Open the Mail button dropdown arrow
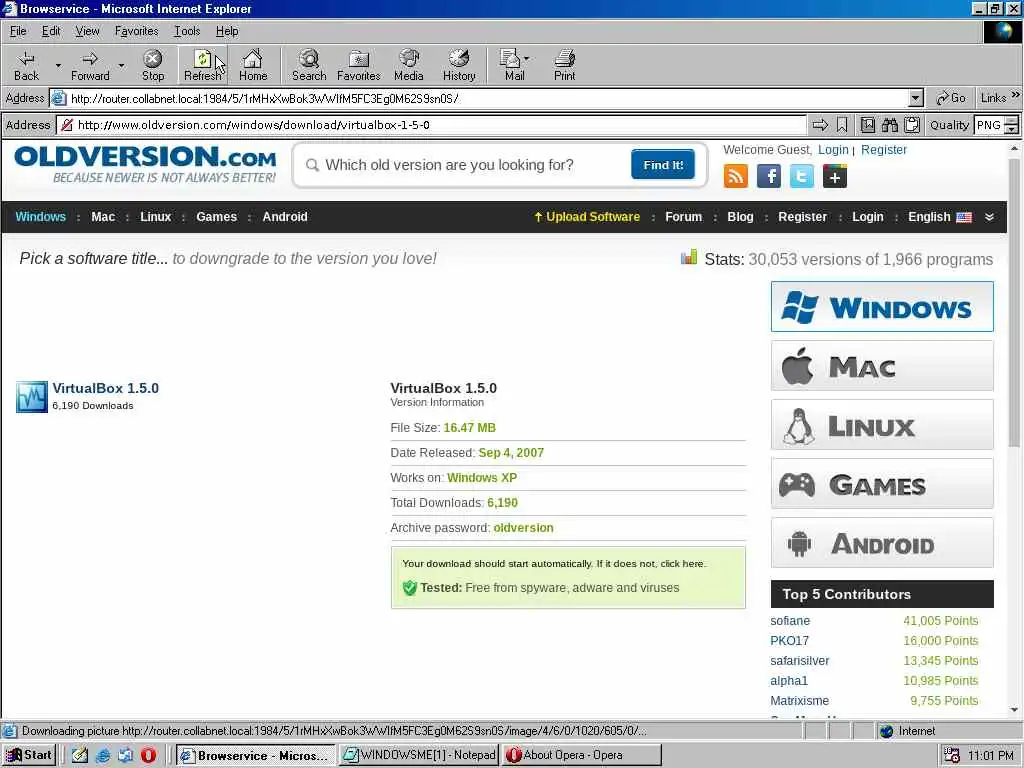This screenshot has height=768, width=1024. 526,58
